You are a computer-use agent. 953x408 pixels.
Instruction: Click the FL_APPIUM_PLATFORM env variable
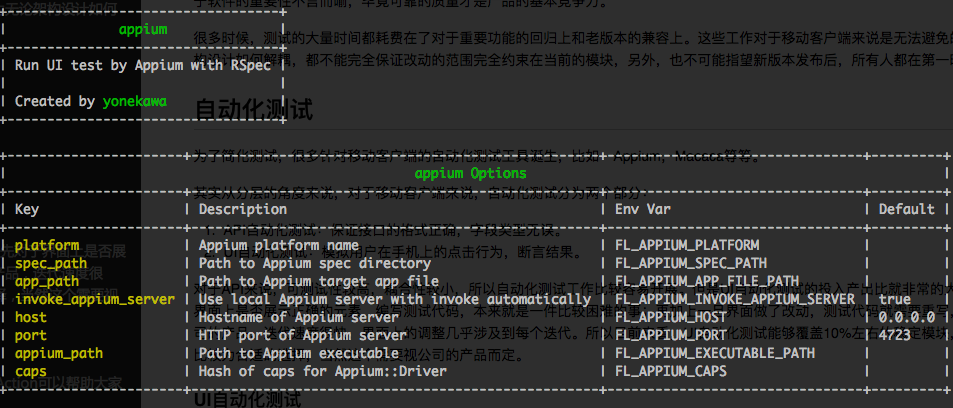(690, 245)
